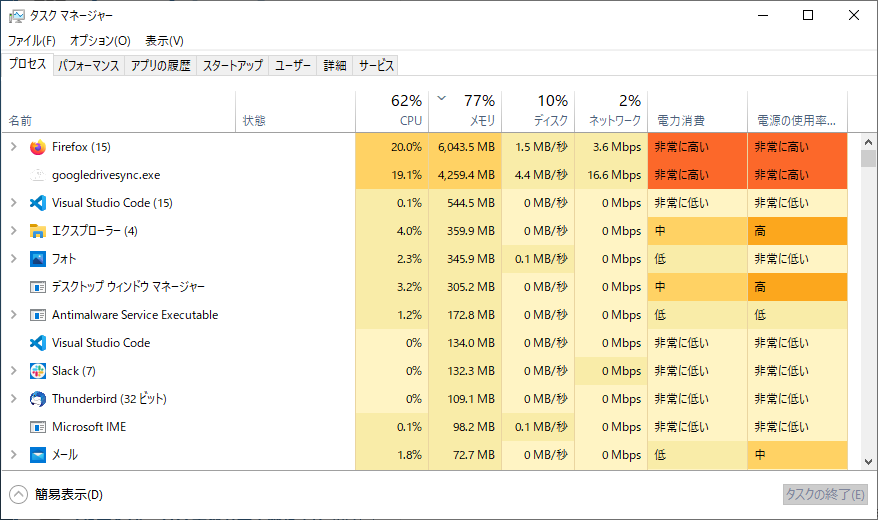Image resolution: width=878 pixels, height=520 pixels.
Task: Click the エクスプローラー power usage 高 cell
Action: 797,231
